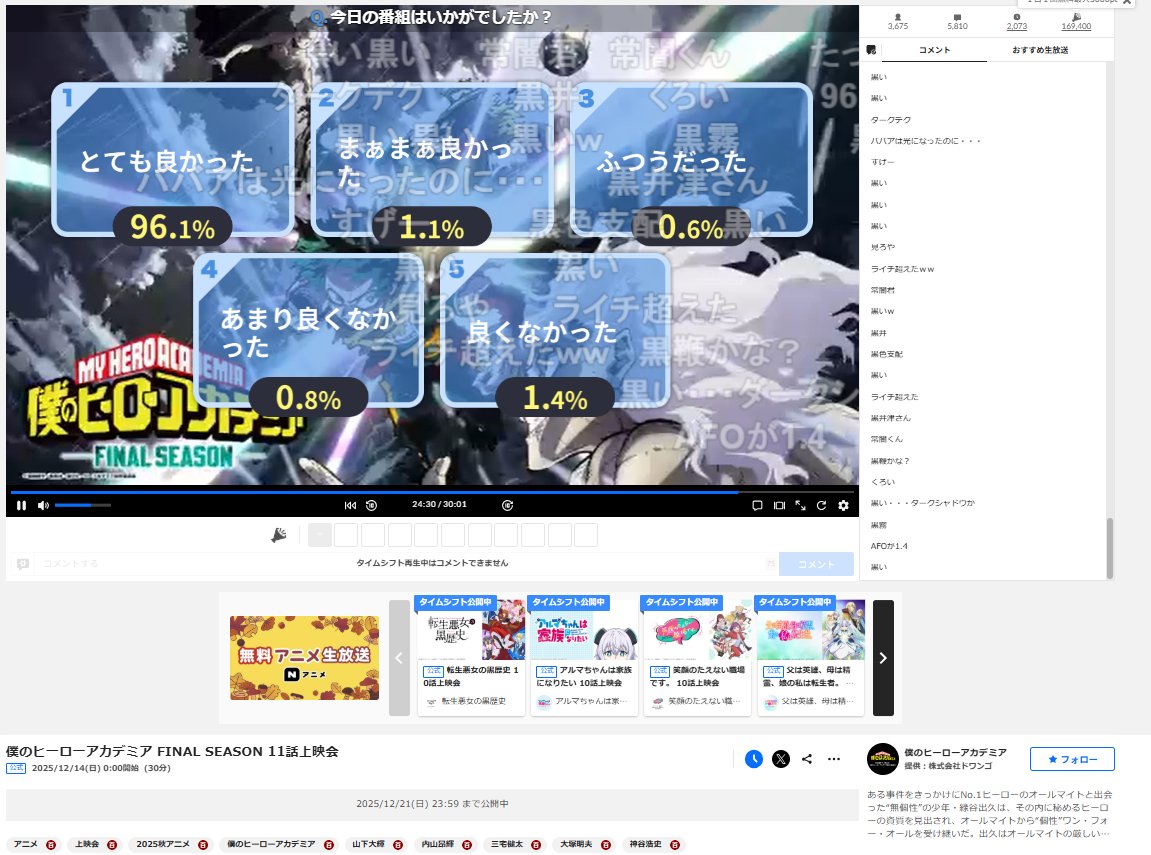Share on X icon
Viewport: 1151px width, 855px height.
[781, 759]
